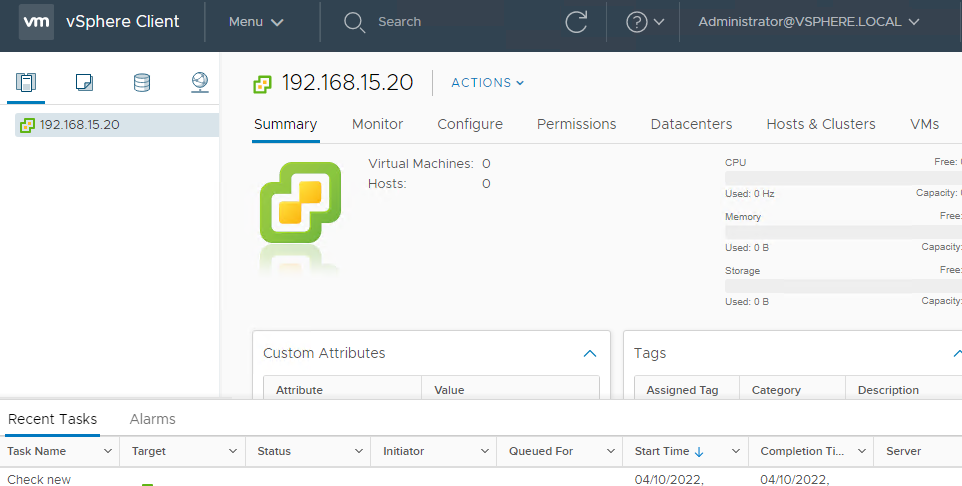Switch to Hosts and Clusters inventory view
Screen dimensions: 962x486
(26, 82)
